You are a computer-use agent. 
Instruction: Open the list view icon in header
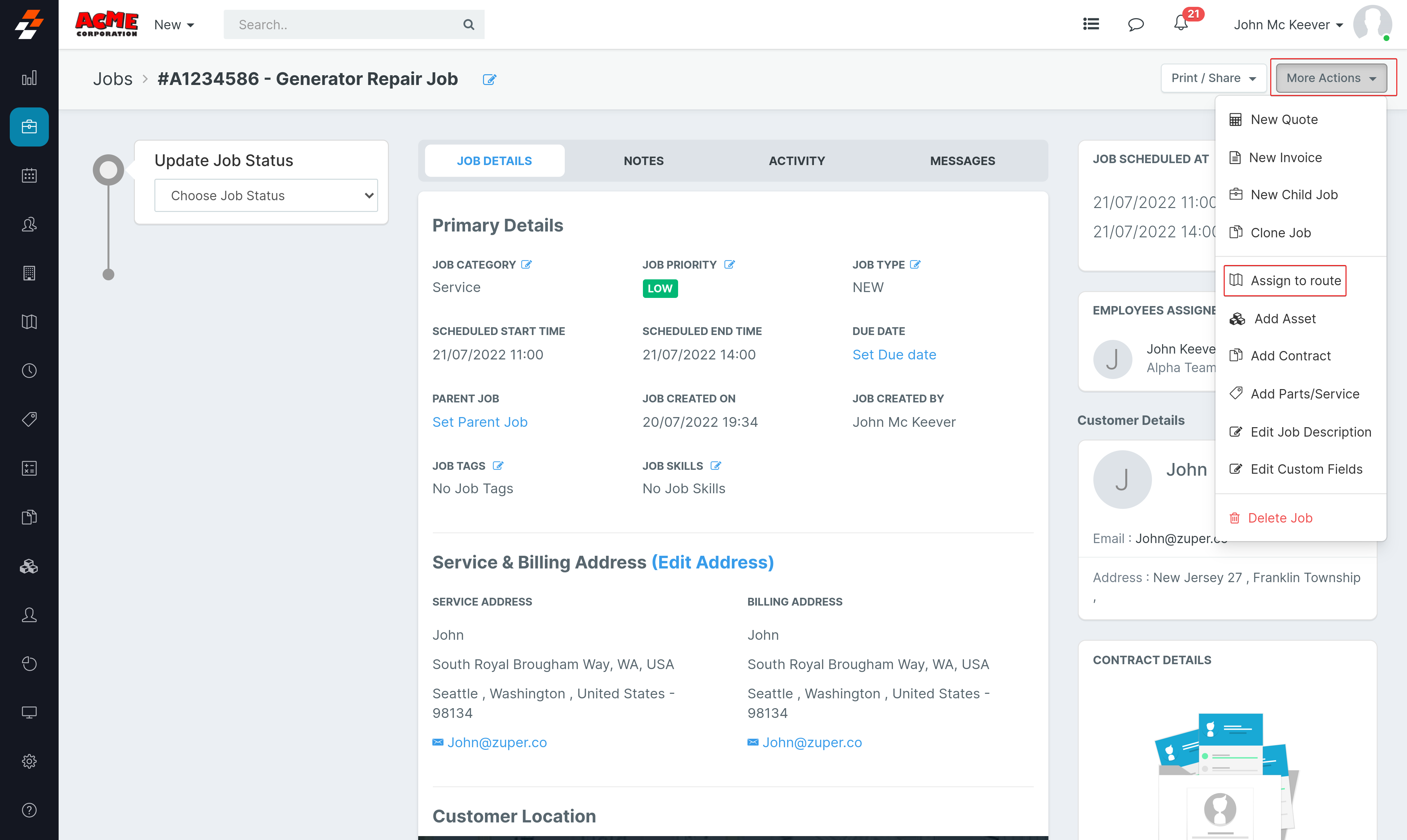click(1090, 24)
